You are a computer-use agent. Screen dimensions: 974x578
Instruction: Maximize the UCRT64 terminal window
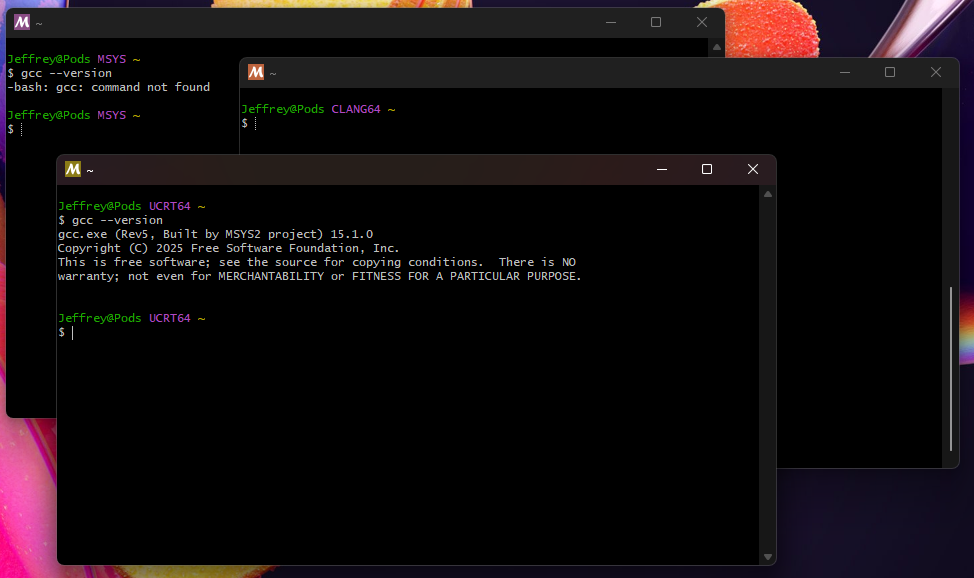(707, 169)
